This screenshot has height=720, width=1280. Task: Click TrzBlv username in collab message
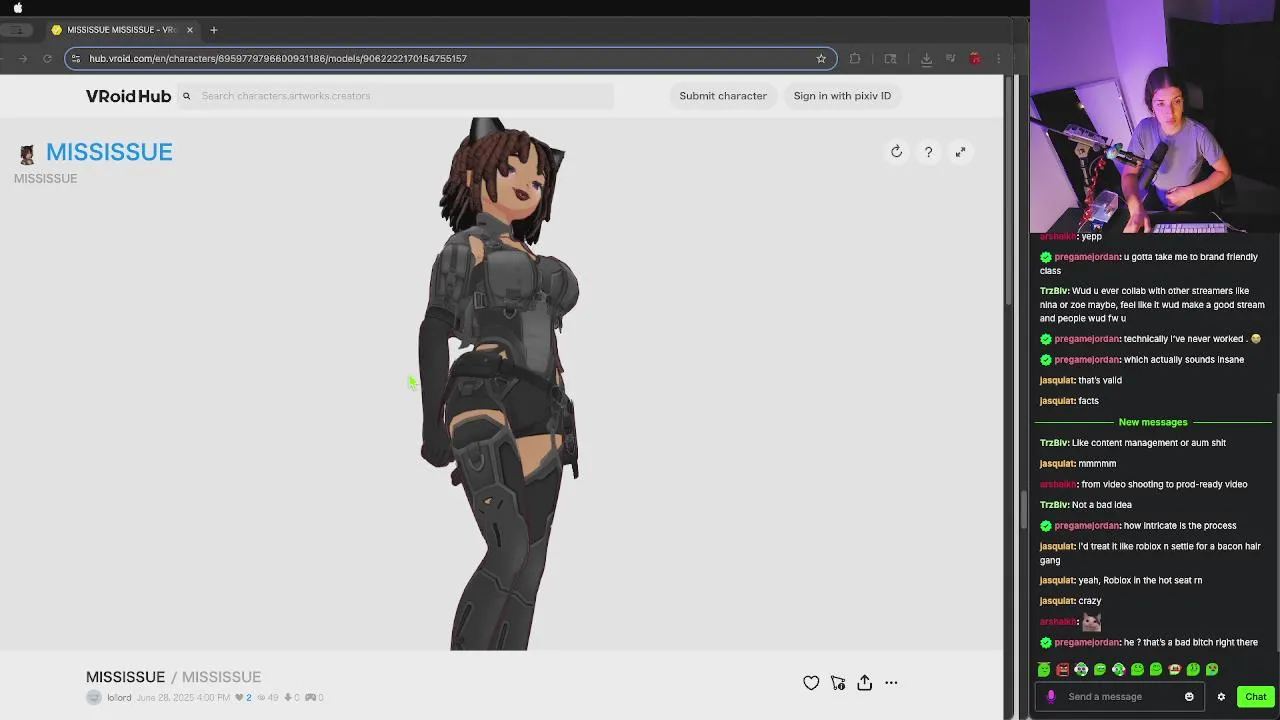1054,291
